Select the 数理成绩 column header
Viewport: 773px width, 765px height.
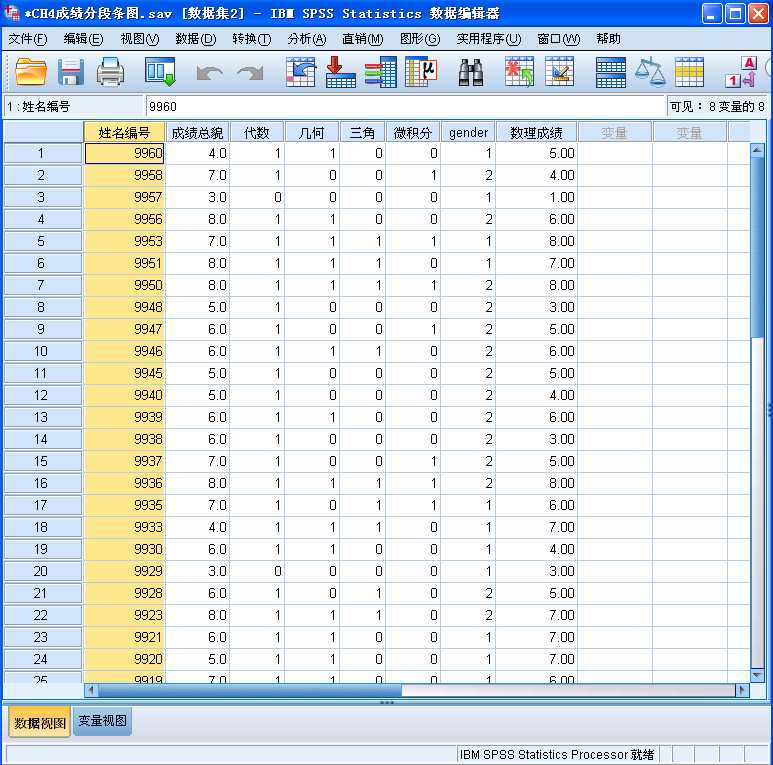(x=536, y=133)
